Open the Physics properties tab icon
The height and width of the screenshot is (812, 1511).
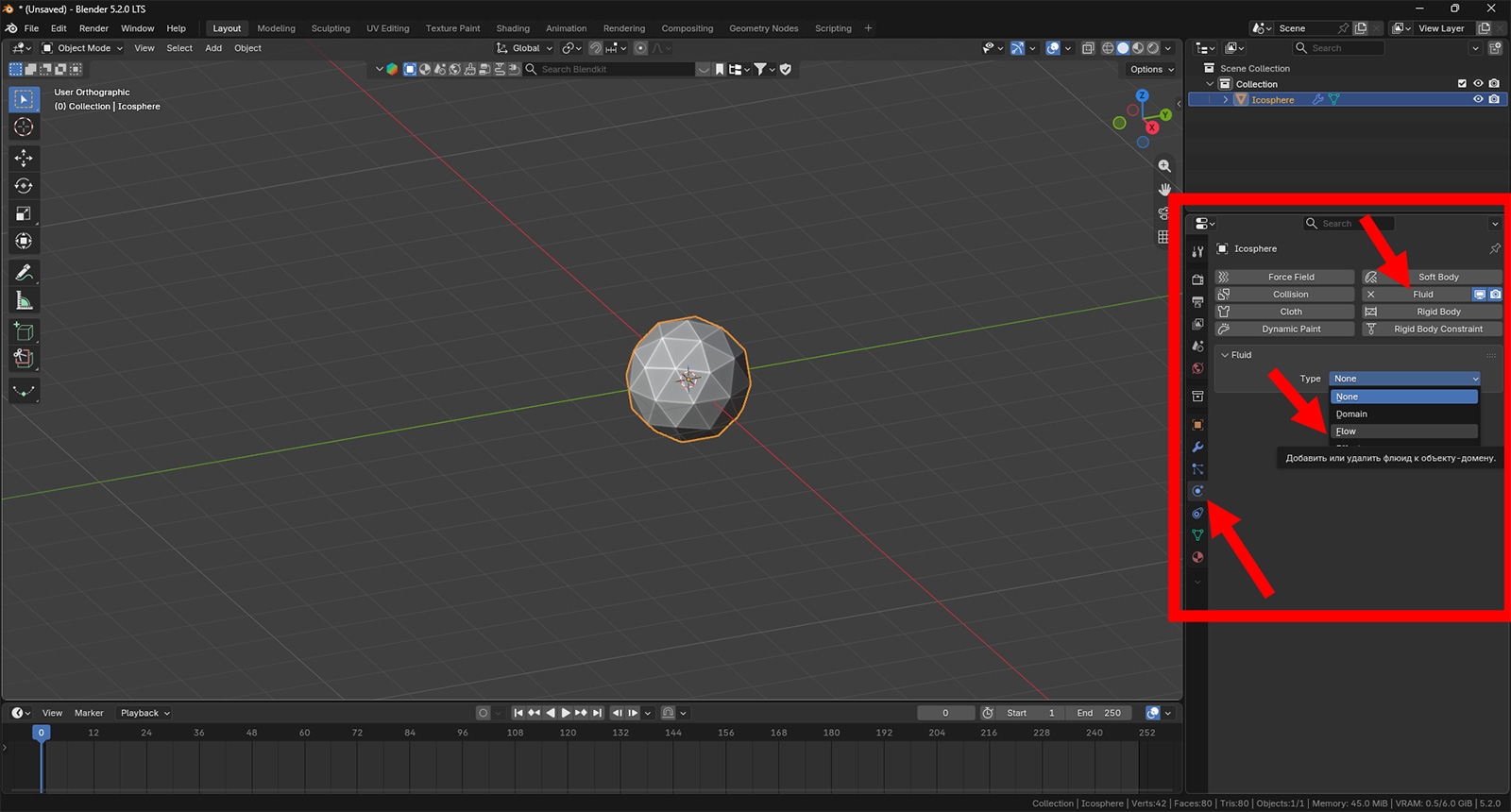point(1197,491)
